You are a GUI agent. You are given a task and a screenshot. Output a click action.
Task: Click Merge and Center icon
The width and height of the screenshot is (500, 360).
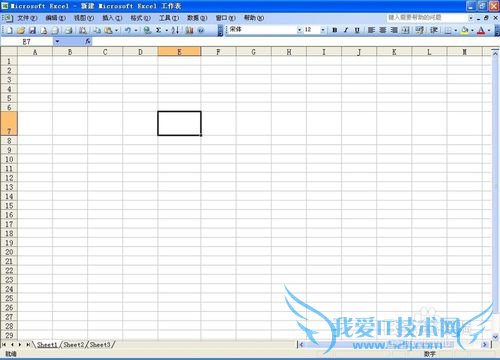tap(405, 30)
